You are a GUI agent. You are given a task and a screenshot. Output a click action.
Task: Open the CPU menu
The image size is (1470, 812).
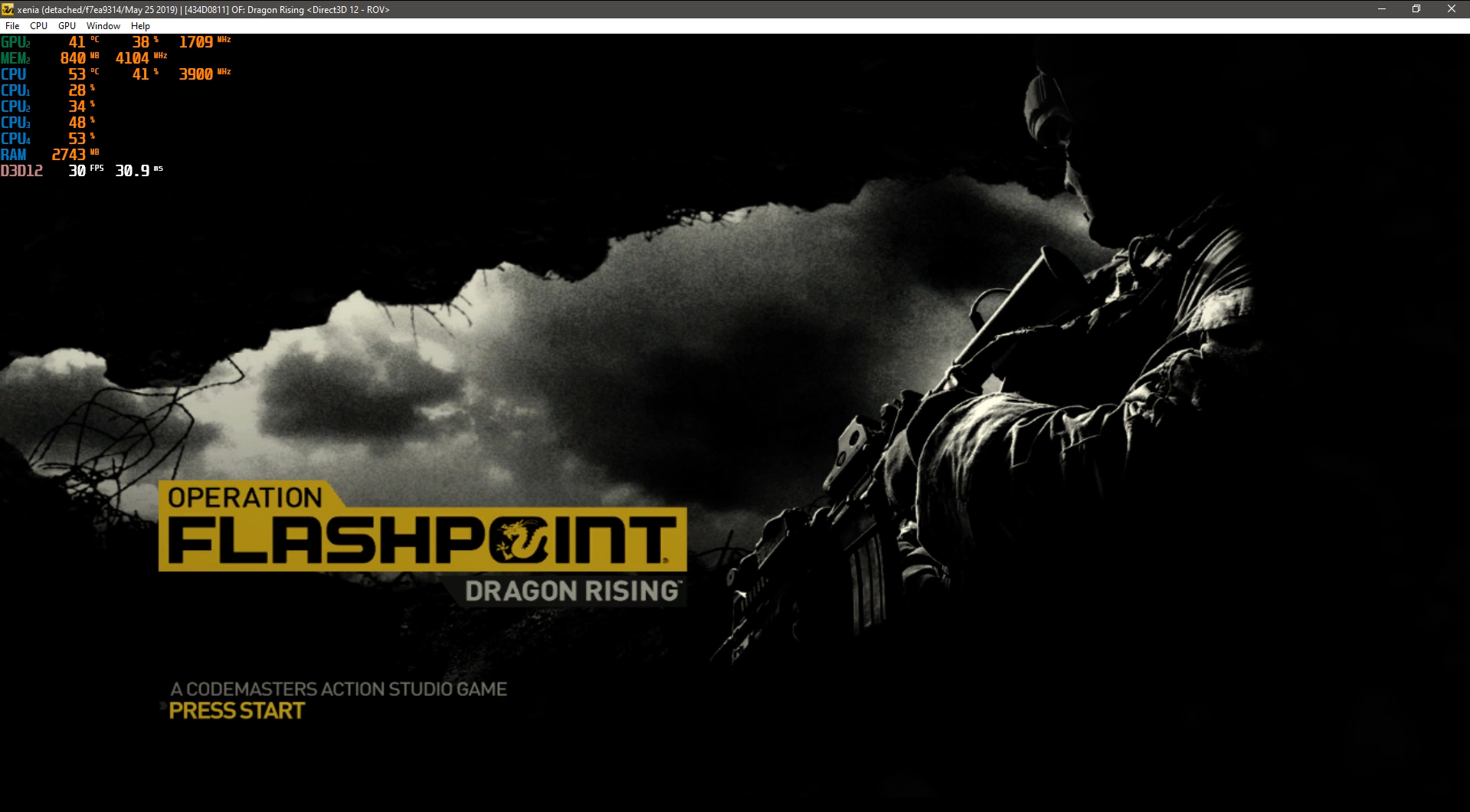point(38,25)
